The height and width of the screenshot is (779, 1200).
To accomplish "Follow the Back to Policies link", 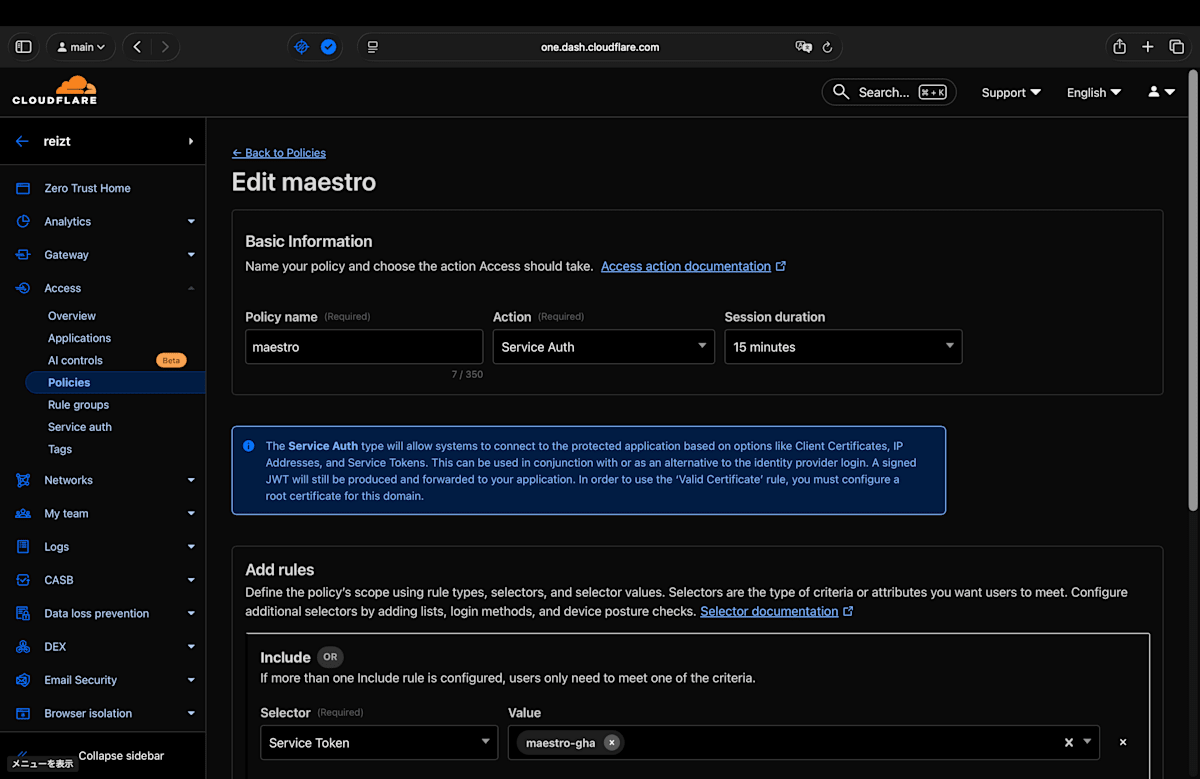I will [x=279, y=152].
